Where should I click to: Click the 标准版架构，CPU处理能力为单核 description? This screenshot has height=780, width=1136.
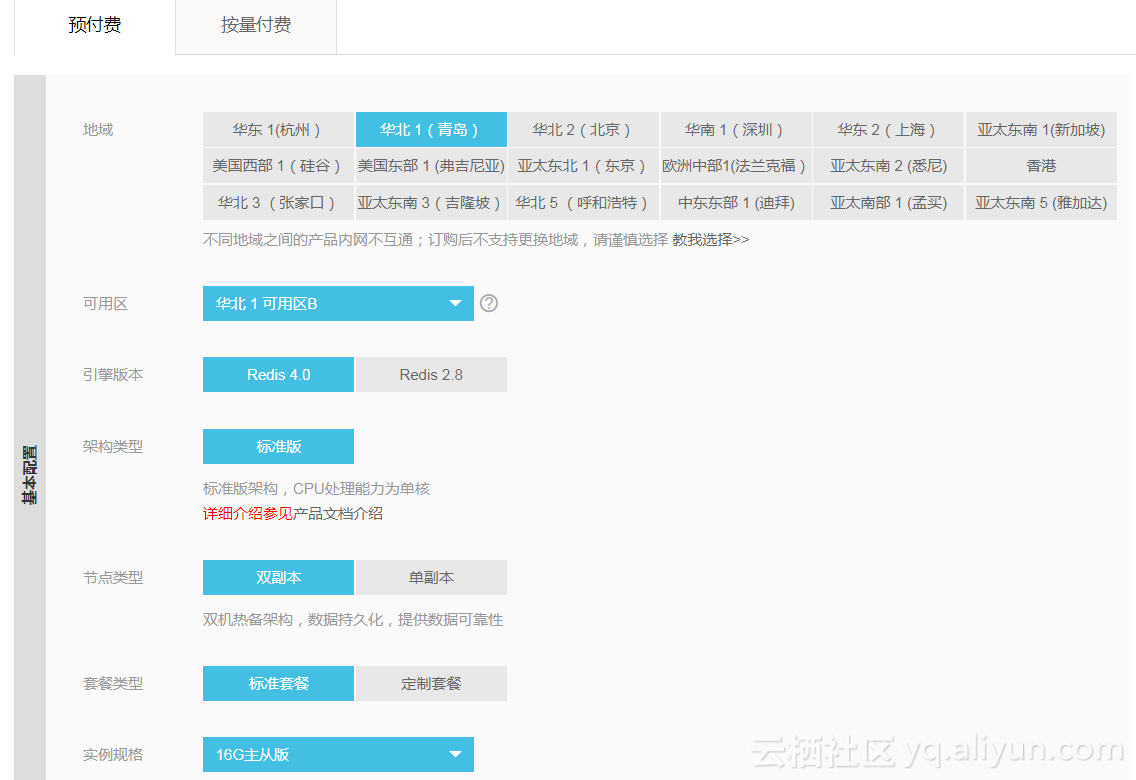(x=317, y=489)
